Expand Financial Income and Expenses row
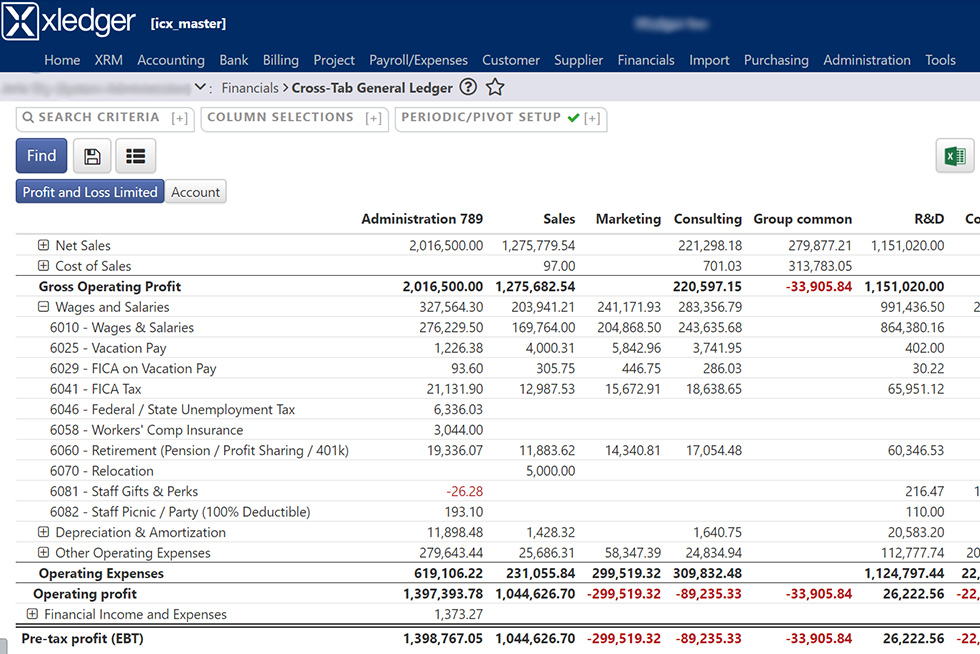The image size is (980, 654). [x=32, y=614]
